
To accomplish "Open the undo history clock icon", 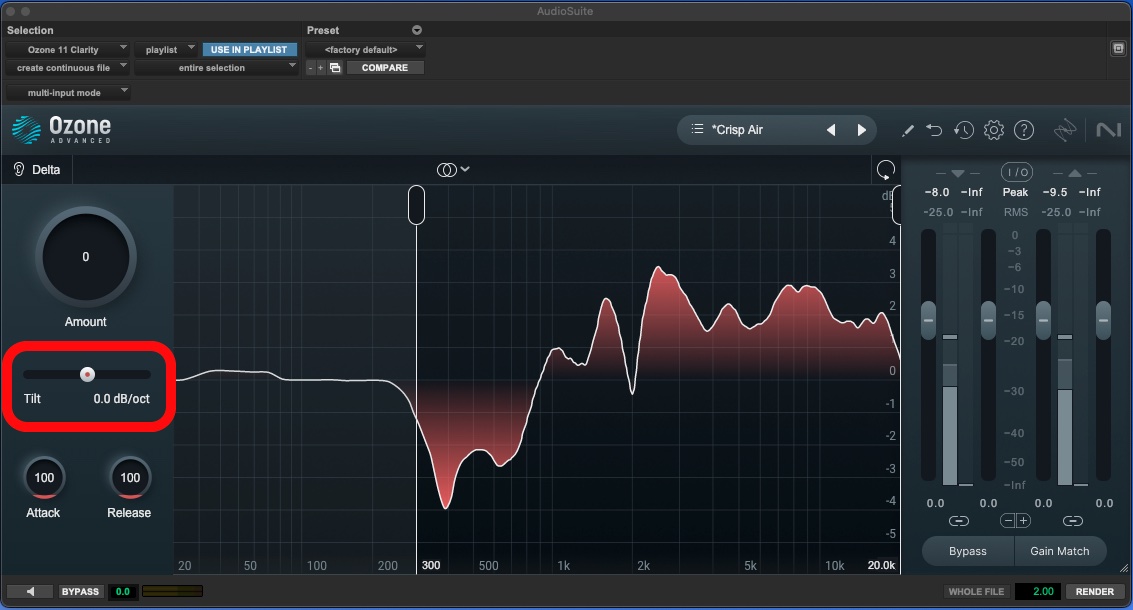I will [963, 130].
